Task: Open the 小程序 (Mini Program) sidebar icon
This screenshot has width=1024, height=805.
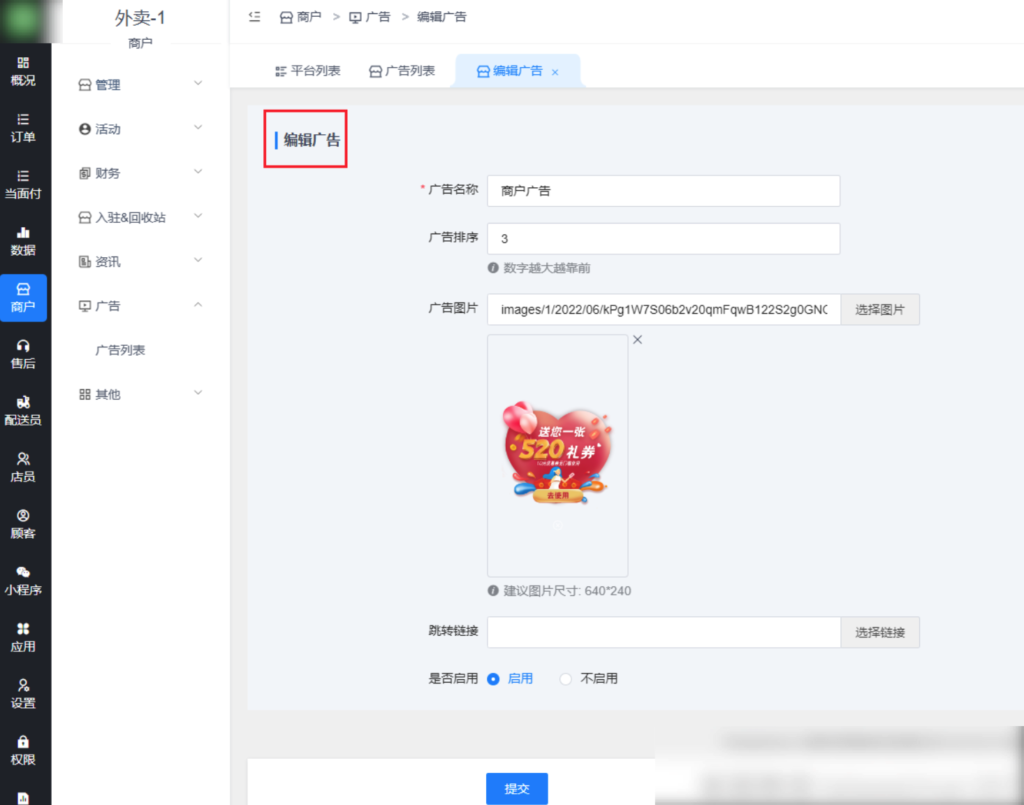Action: [x=25, y=580]
